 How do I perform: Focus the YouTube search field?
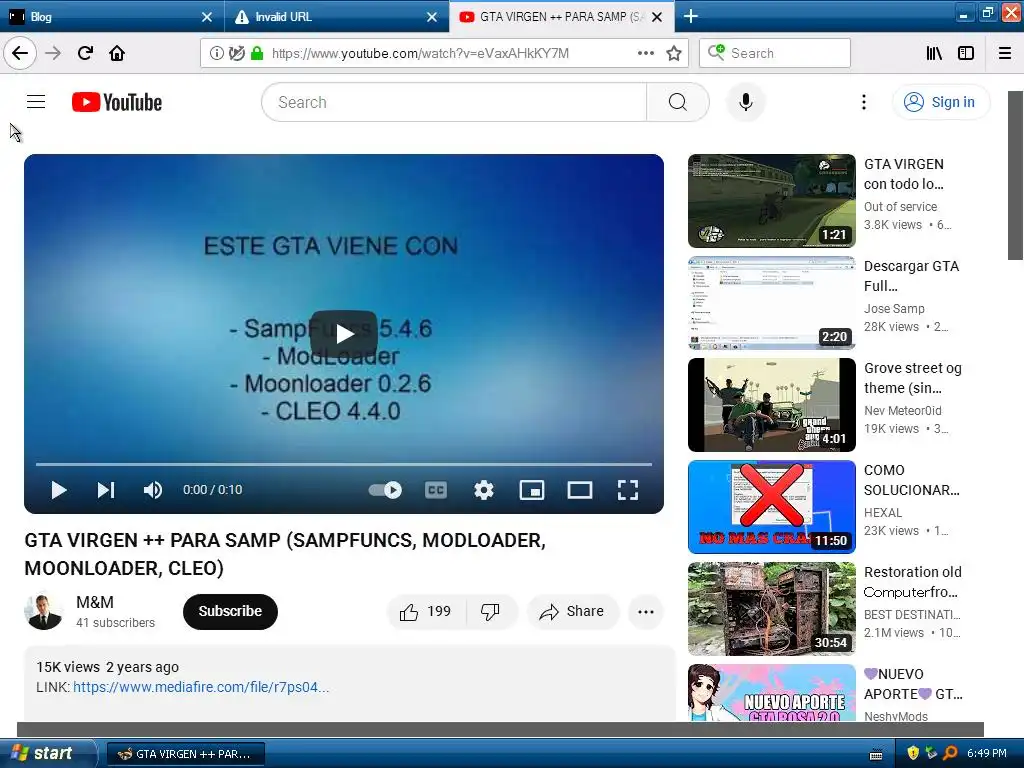[454, 102]
